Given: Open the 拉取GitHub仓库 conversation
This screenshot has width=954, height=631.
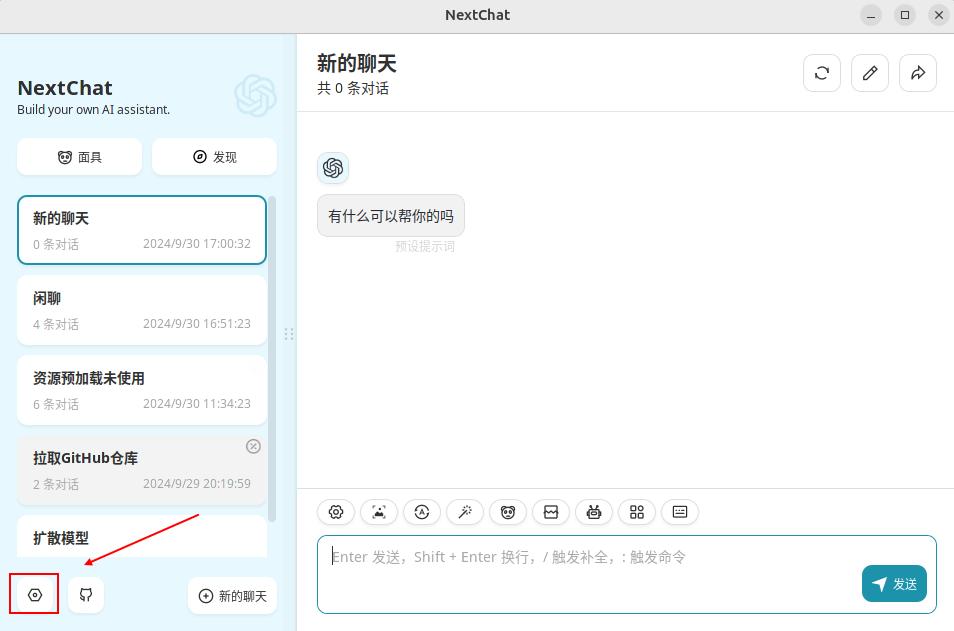Looking at the screenshot, I should click(x=142, y=470).
